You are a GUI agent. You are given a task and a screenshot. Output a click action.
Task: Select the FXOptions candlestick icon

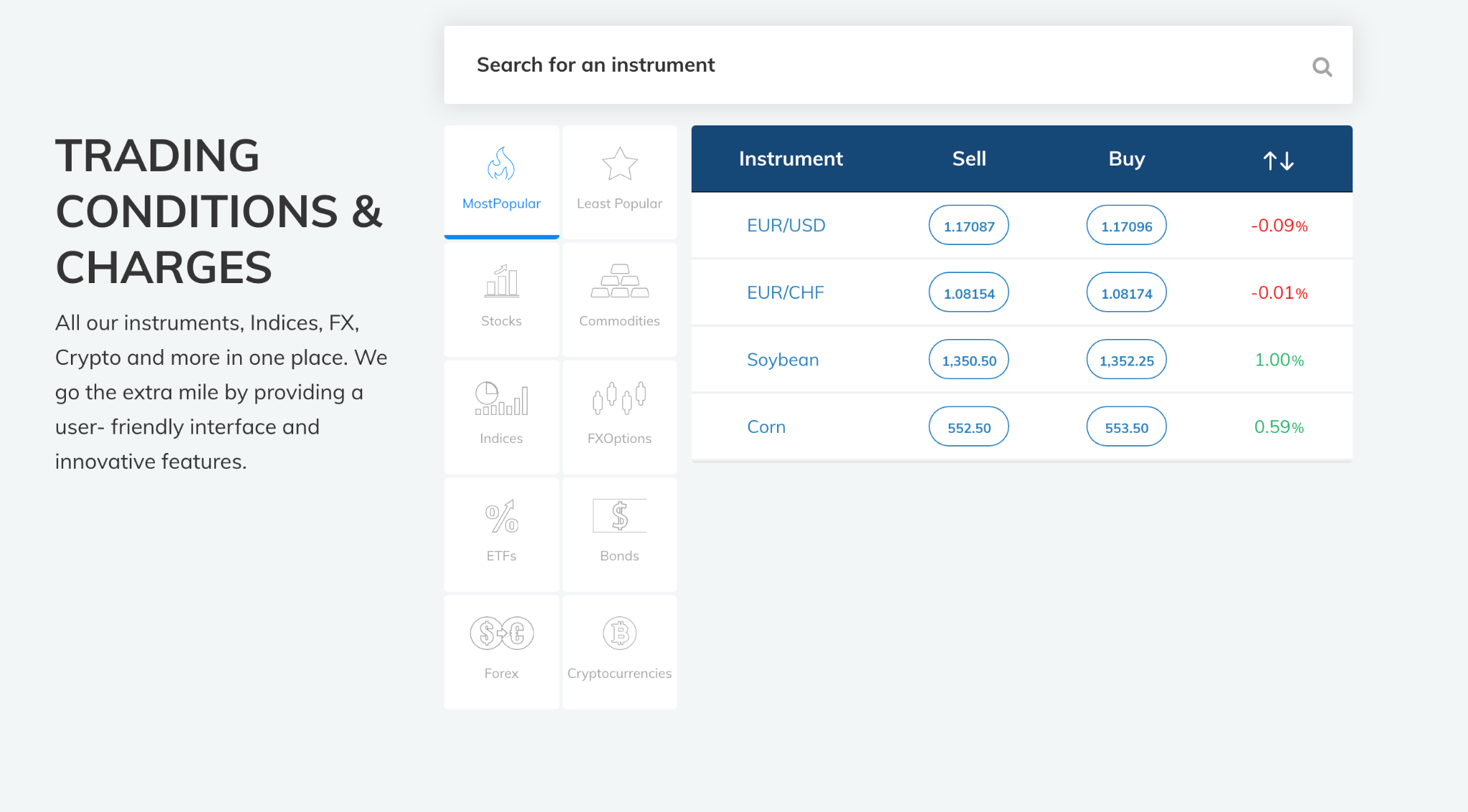(x=619, y=398)
